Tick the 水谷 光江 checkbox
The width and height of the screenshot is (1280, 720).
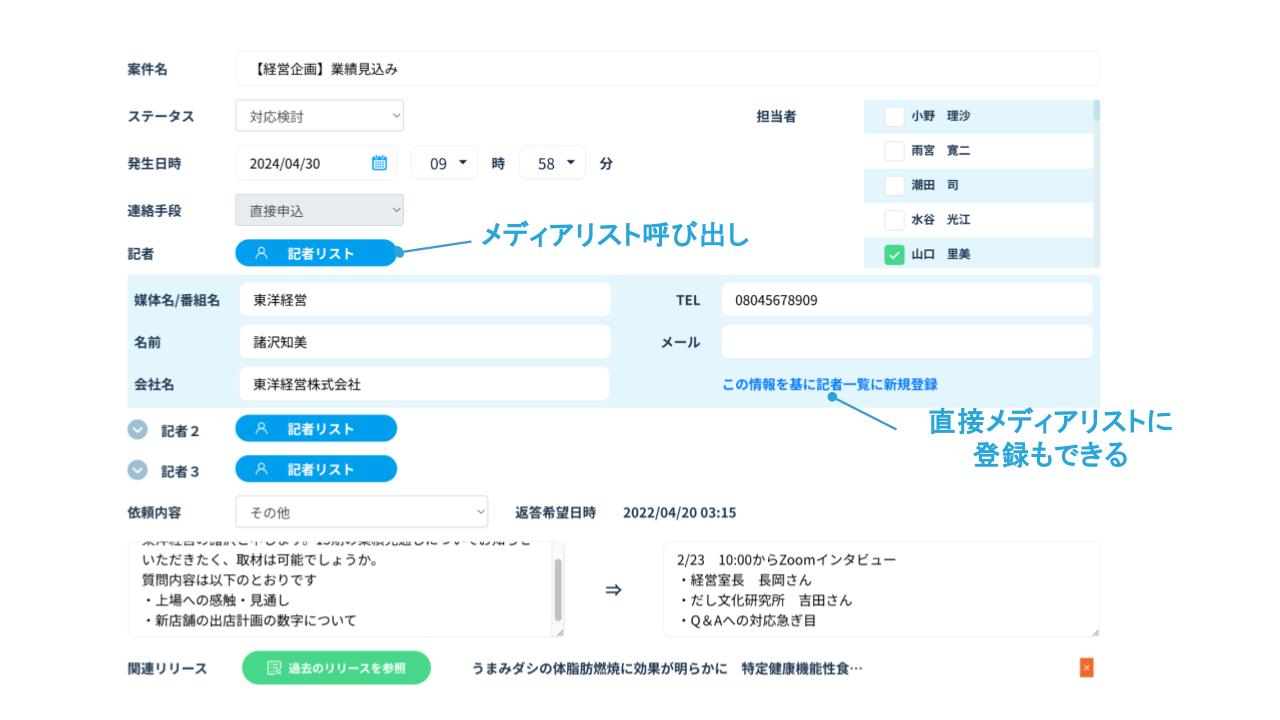pos(894,220)
